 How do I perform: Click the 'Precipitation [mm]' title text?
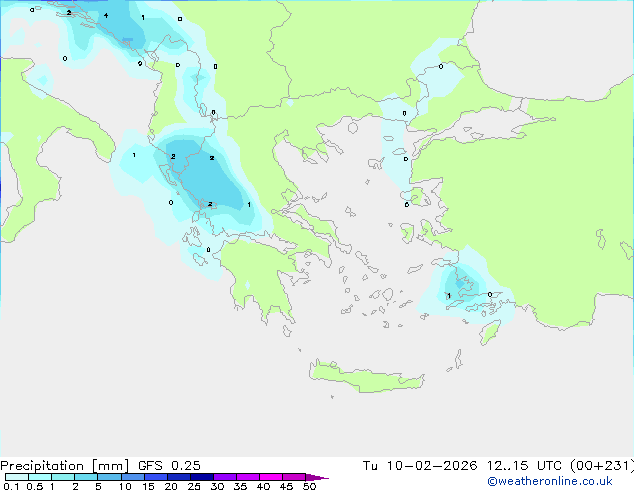(64, 466)
